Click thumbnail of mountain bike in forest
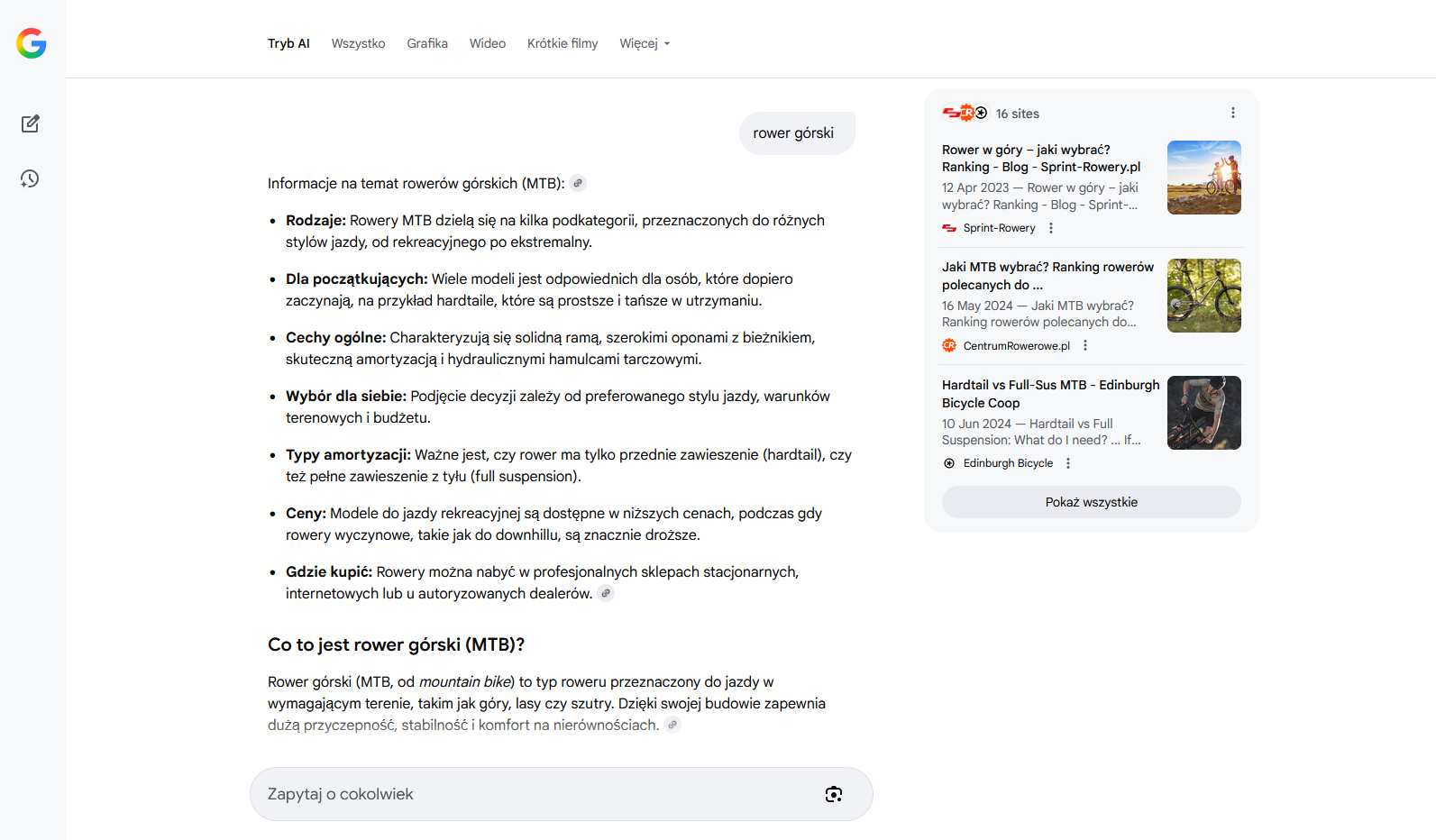This screenshot has height=840, width=1436. 1204,296
